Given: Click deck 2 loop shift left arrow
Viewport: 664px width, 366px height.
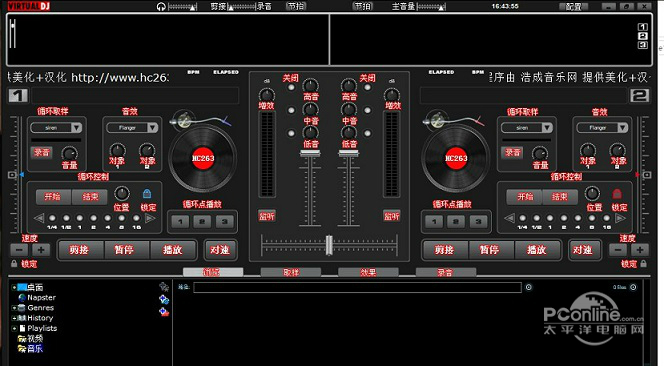Looking at the screenshot, I should coord(509,218).
